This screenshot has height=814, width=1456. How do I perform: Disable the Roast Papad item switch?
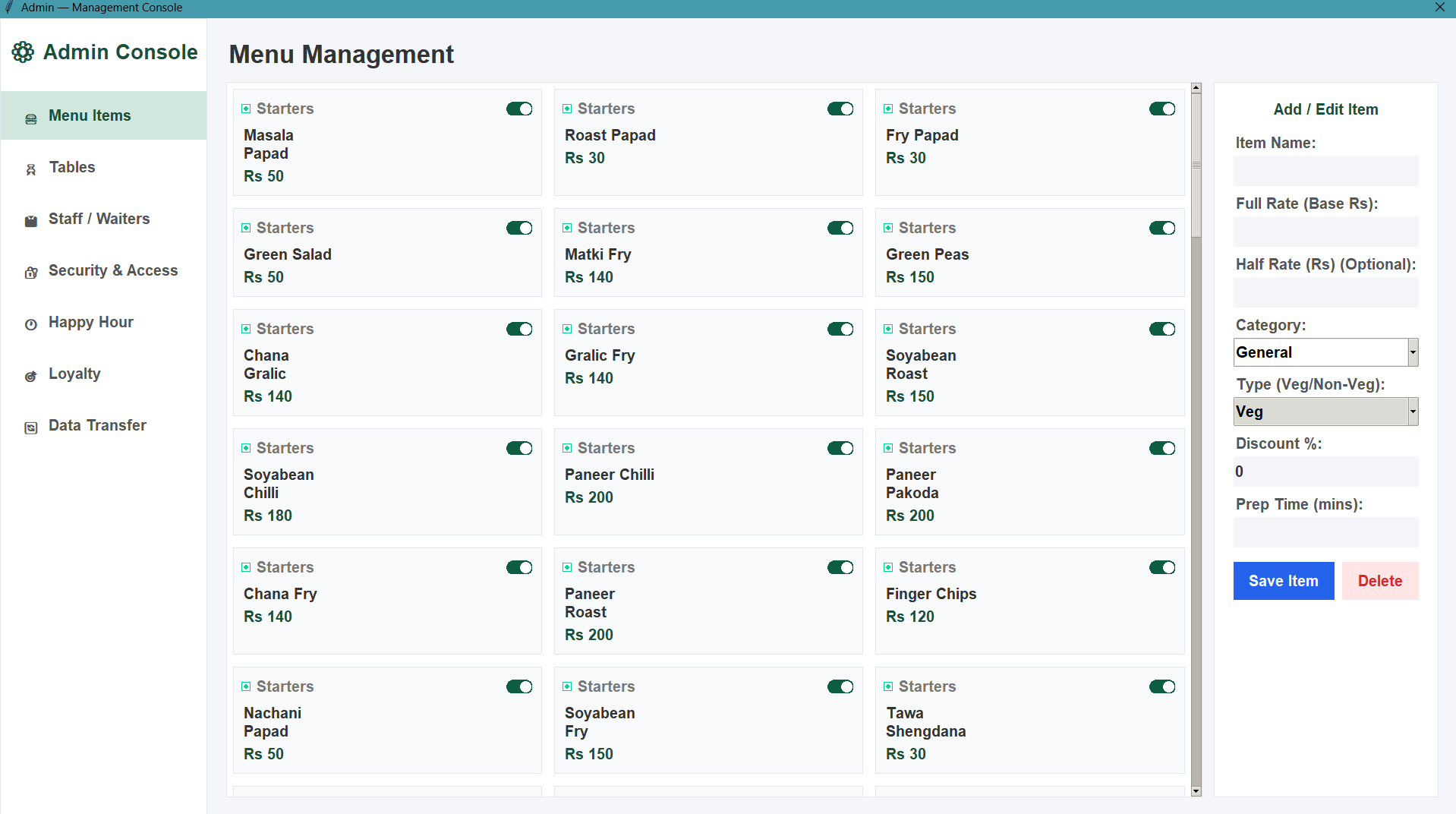click(840, 109)
